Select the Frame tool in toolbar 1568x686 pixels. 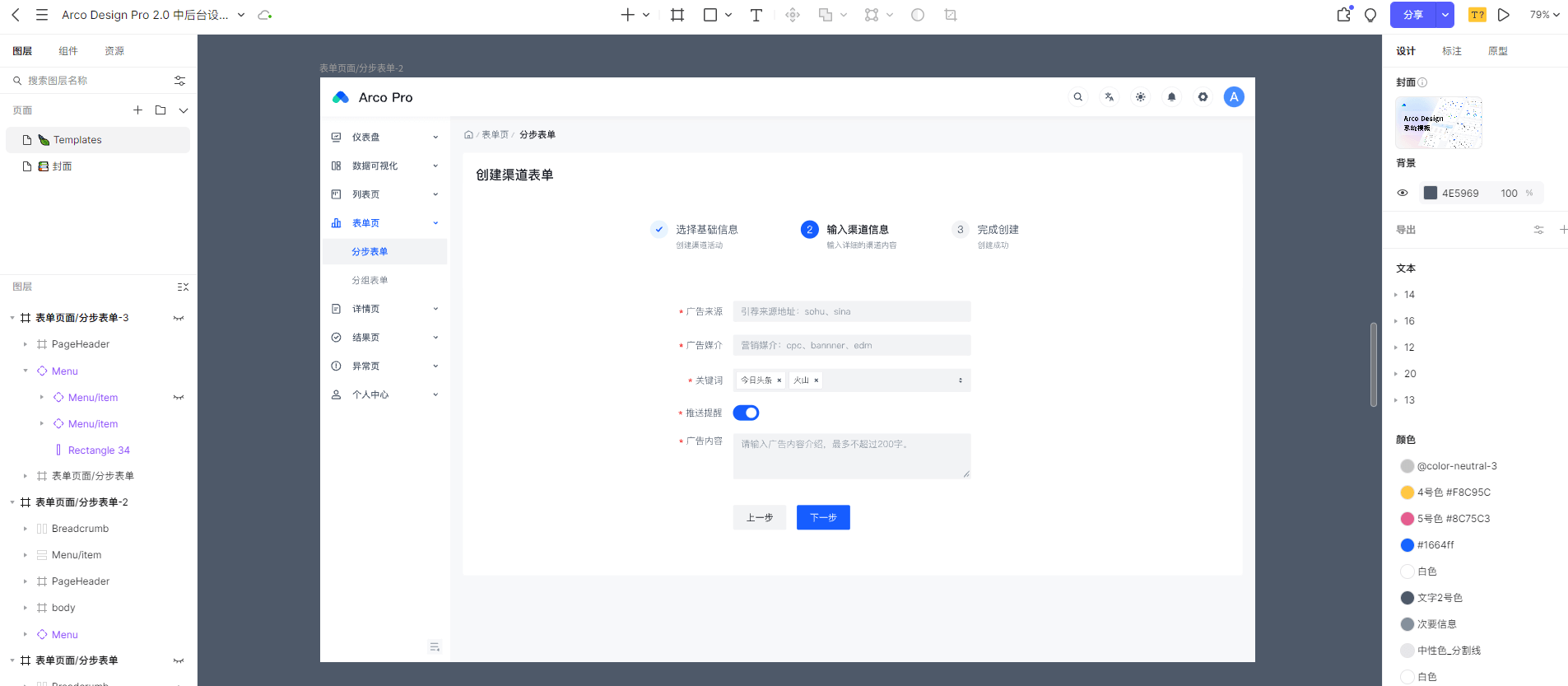(x=677, y=15)
